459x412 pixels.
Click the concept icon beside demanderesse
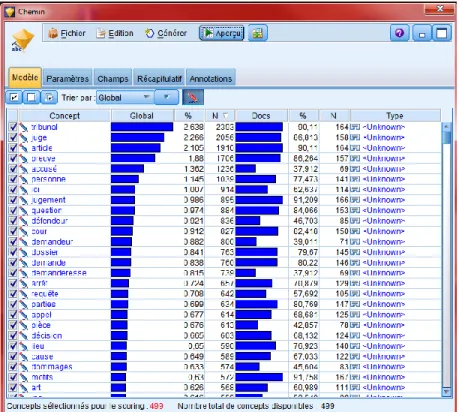coord(24,273)
